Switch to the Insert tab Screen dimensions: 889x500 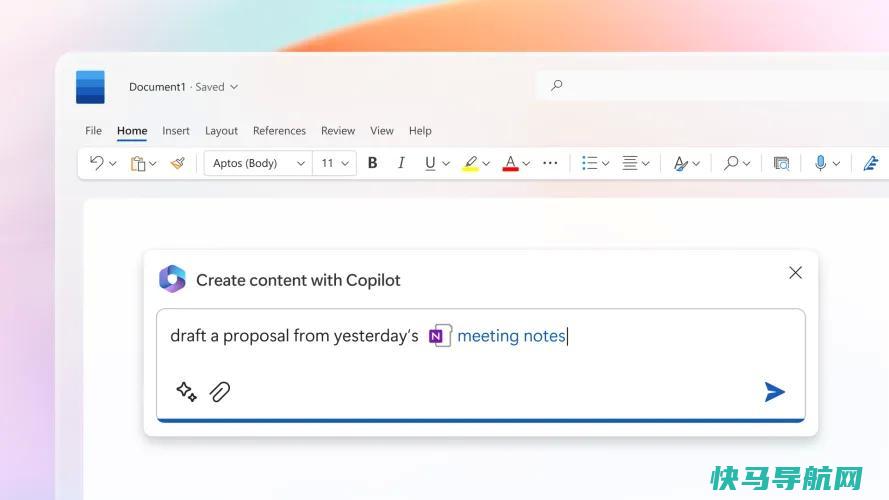click(x=176, y=130)
